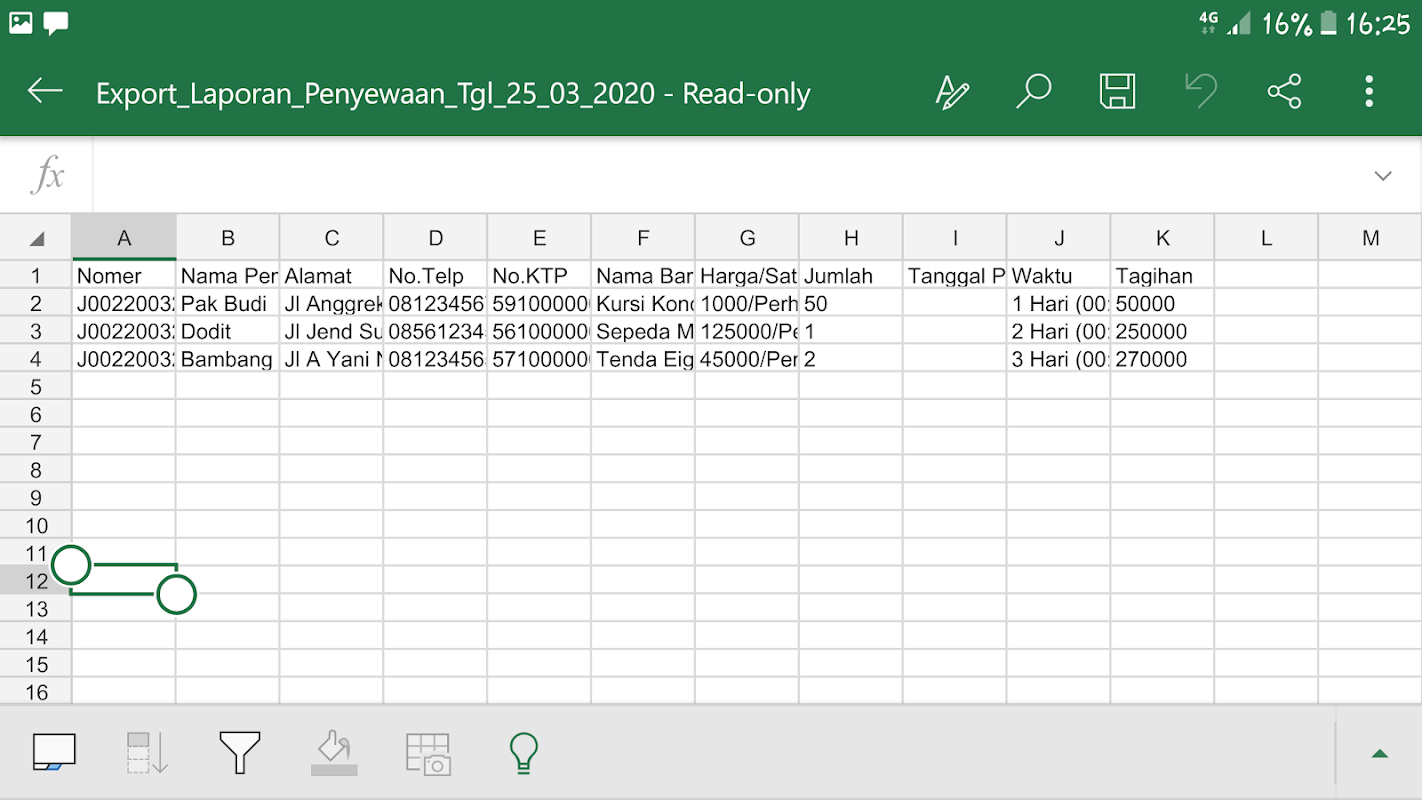
Task: Select column C header
Action: [332, 238]
